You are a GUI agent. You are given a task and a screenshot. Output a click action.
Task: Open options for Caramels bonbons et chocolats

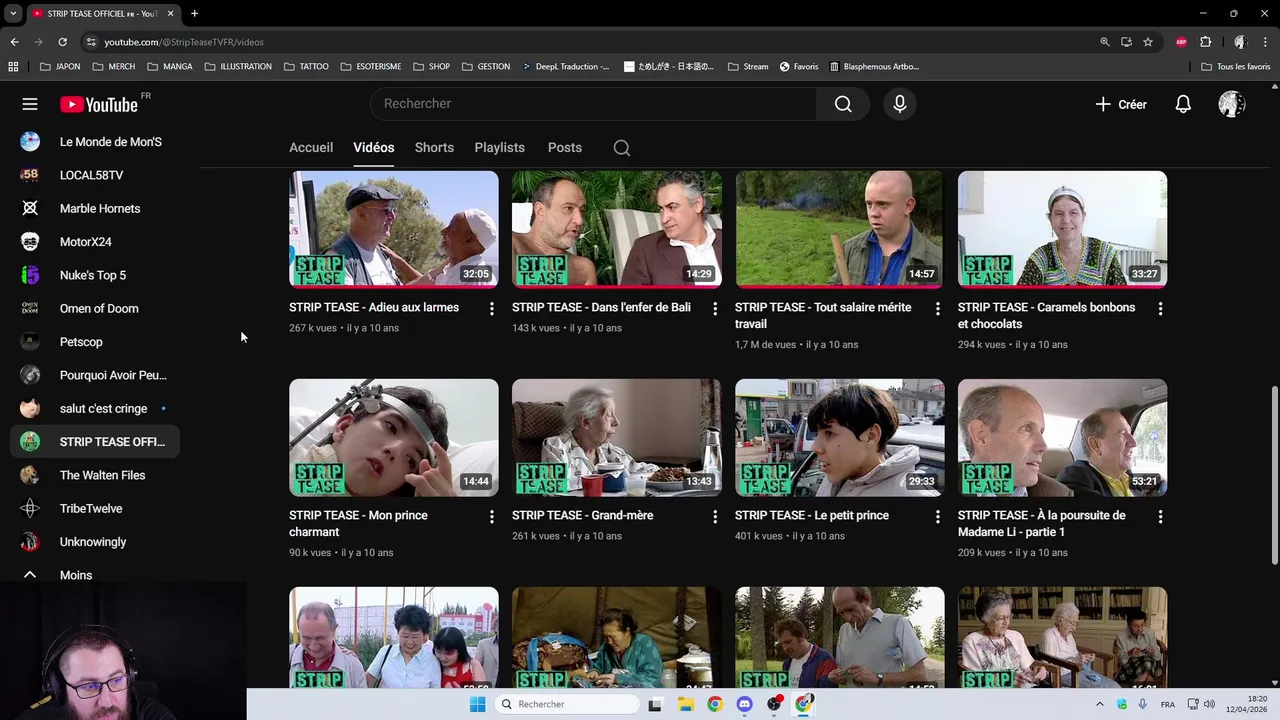(x=1160, y=309)
